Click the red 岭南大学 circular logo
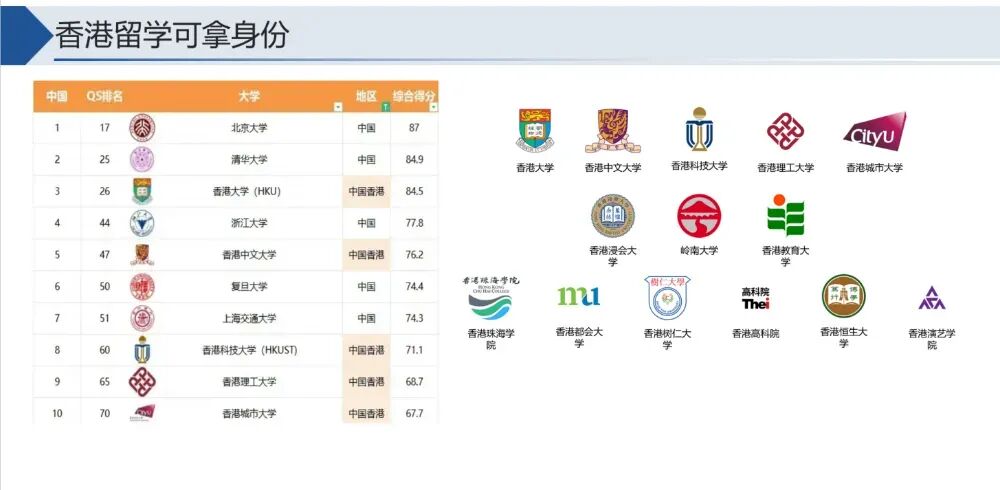The image size is (1000, 490). tap(699, 216)
